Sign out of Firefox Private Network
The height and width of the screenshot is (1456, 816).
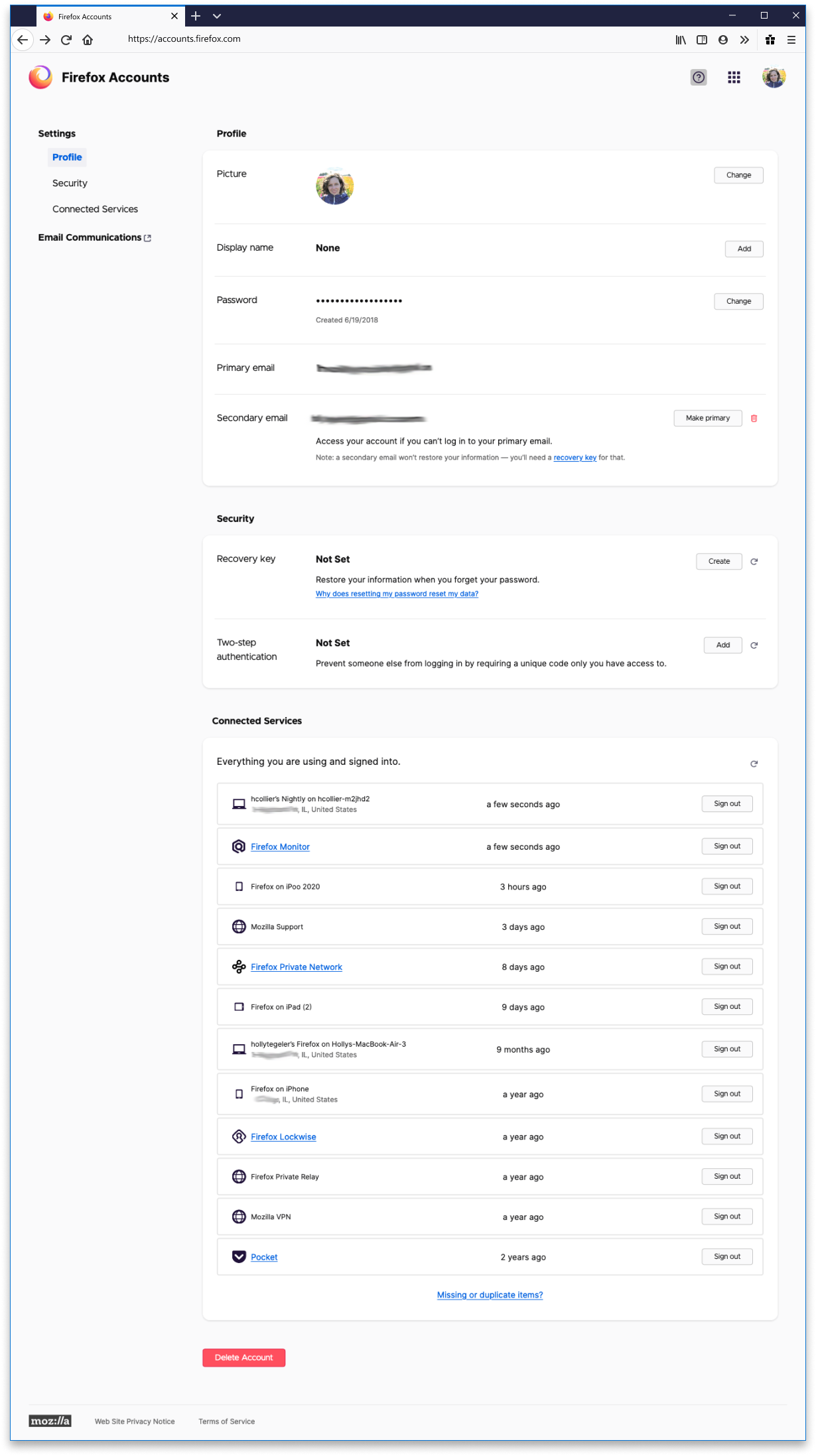727,966
